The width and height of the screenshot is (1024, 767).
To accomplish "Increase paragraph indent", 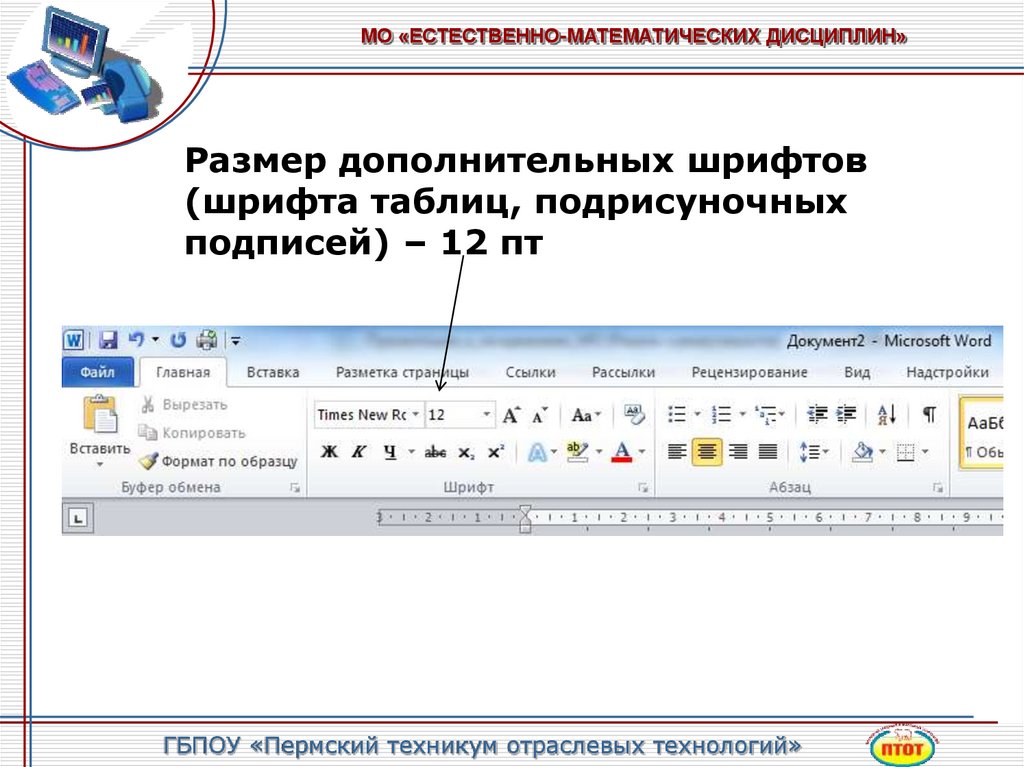I will pyautogui.click(x=846, y=414).
